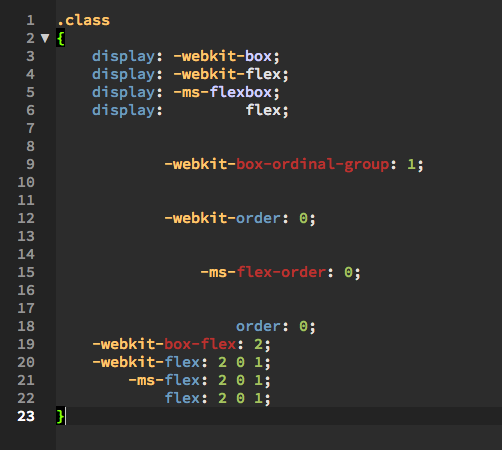Click the '.class' selector on line 1
This screenshot has height=450, width=502.
tap(83, 21)
